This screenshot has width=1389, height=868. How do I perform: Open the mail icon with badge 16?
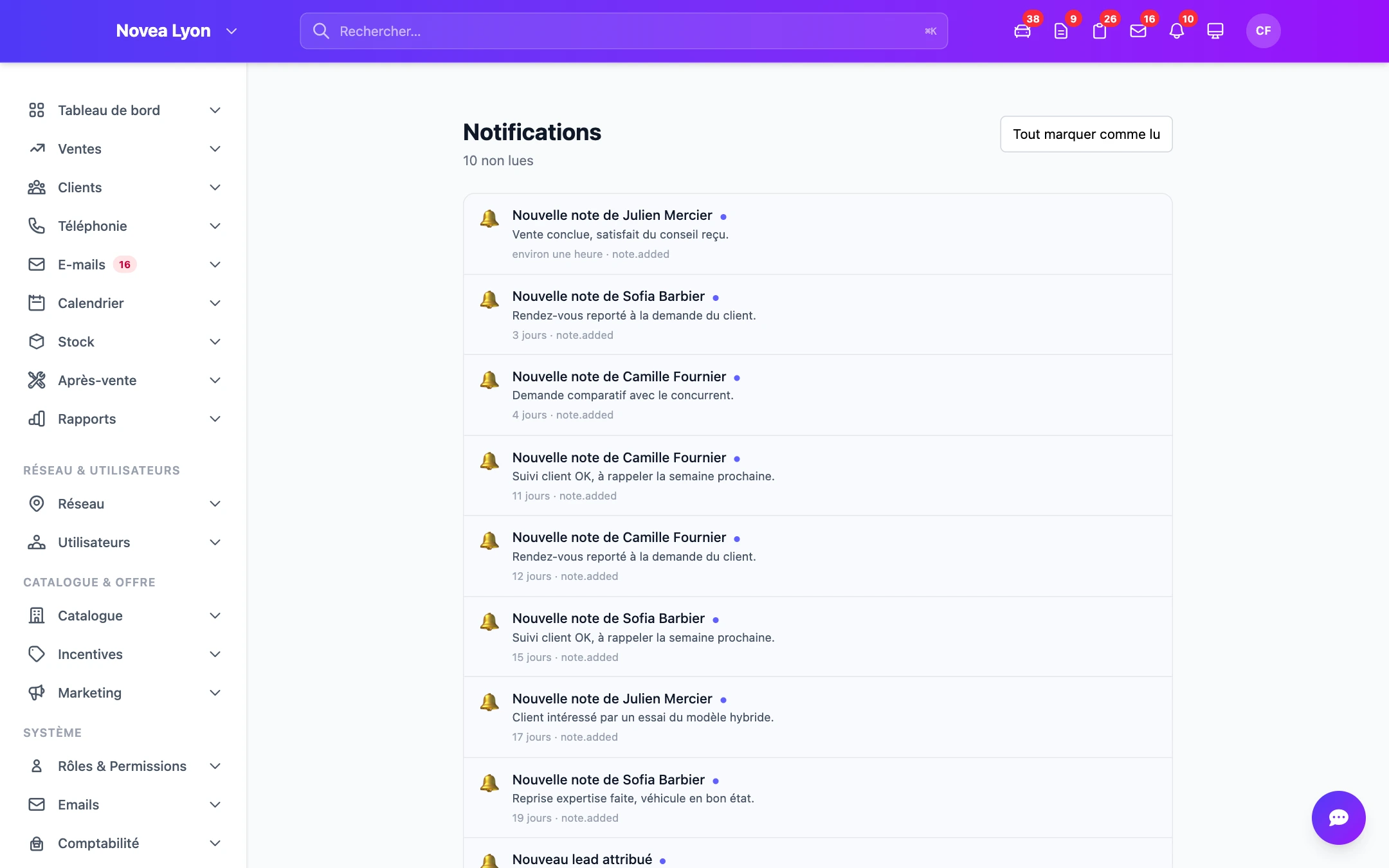(1138, 31)
